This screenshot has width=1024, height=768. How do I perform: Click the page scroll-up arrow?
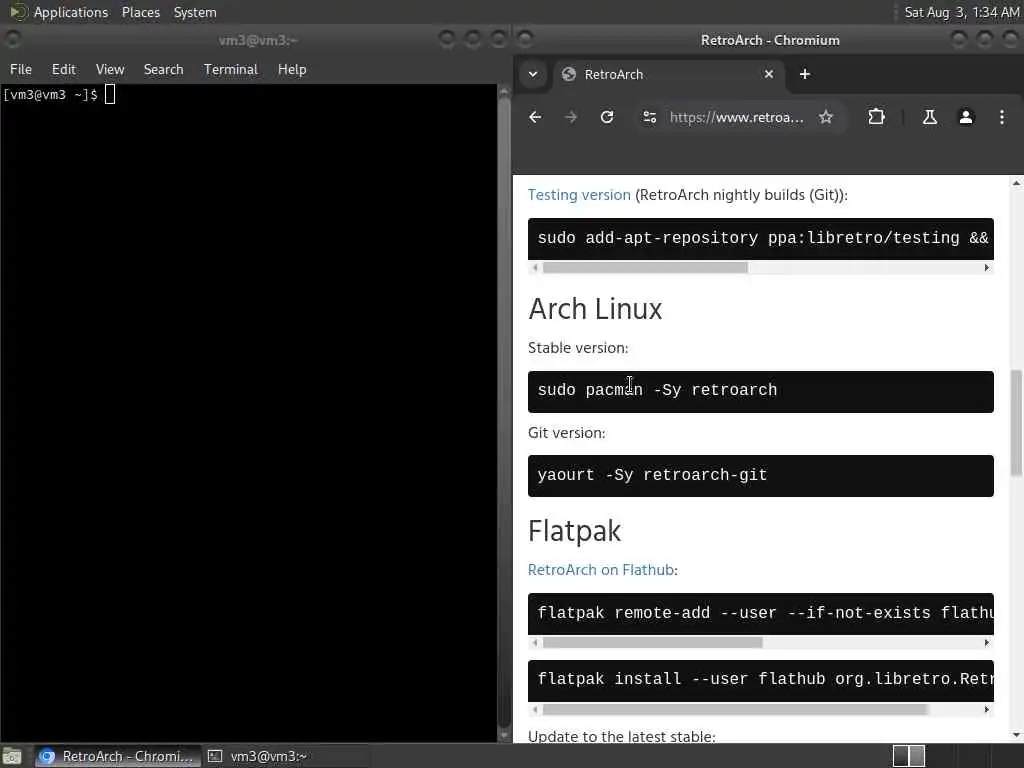point(1016,184)
